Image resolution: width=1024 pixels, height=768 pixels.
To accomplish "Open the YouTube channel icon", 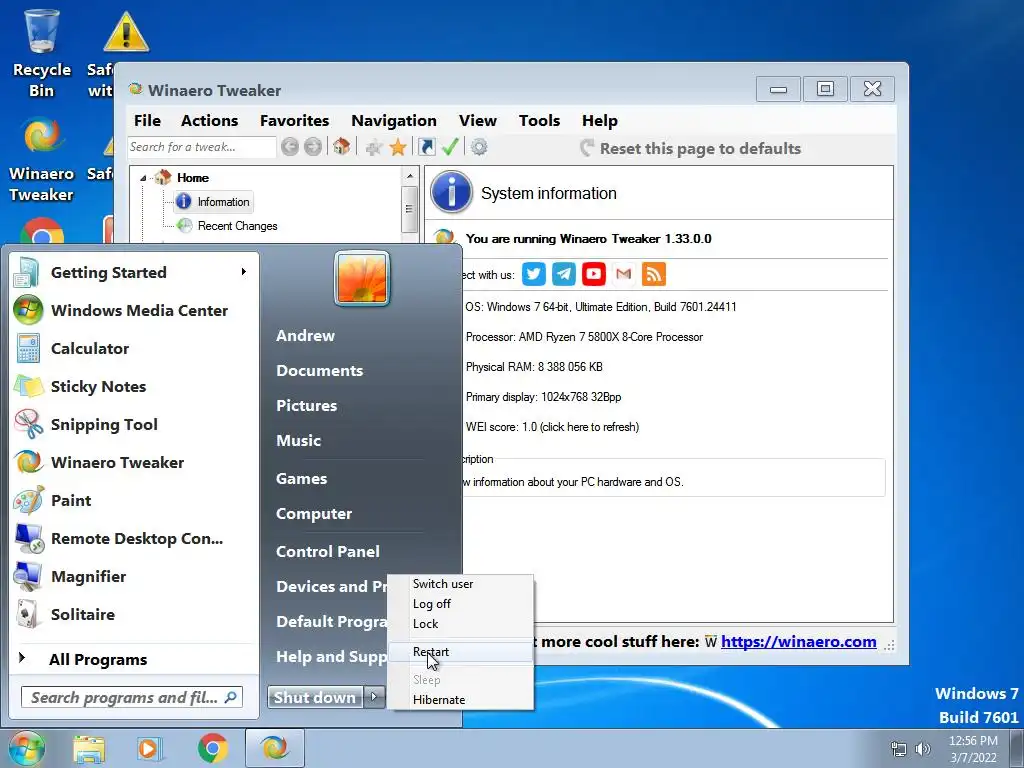I will click(594, 274).
